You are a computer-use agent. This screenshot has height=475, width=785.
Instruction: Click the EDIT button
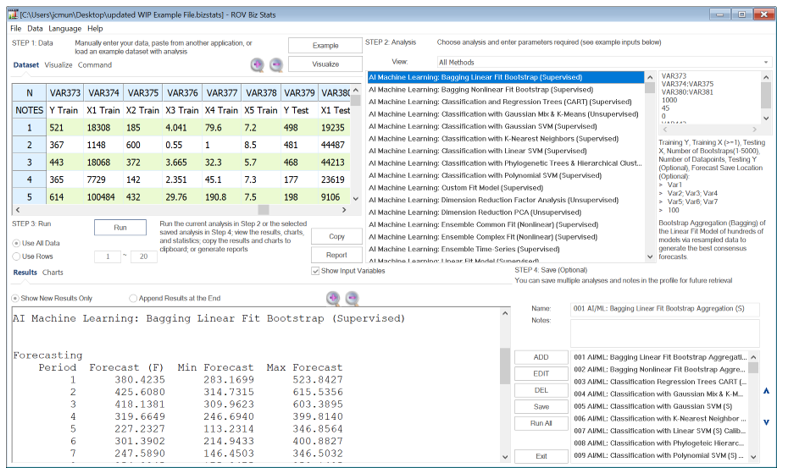(x=541, y=374)
